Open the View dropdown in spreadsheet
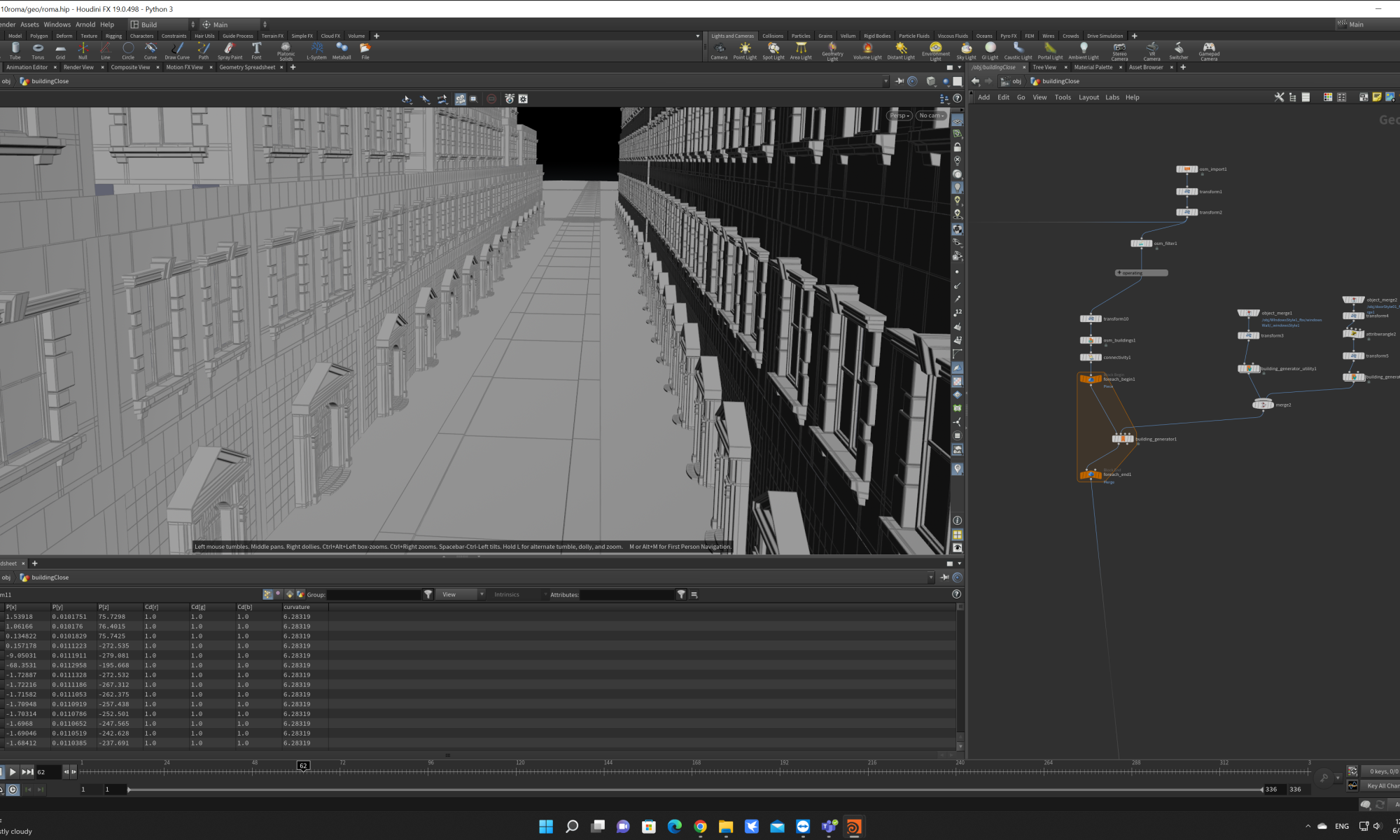Screen dimensions: 1400x840 pyautogui.click(x=460, y=594)
